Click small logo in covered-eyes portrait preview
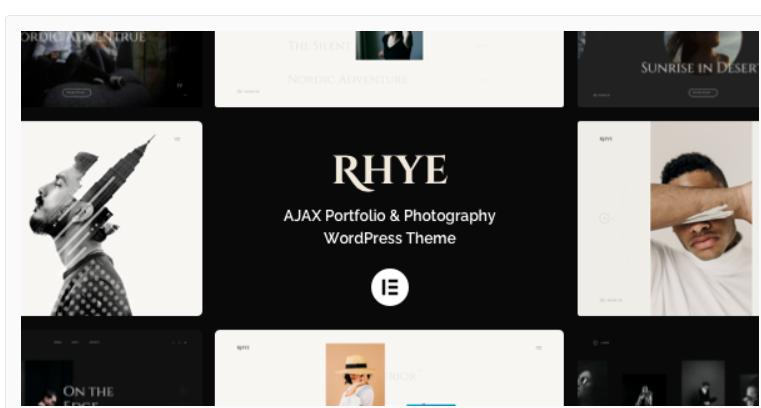Image resolution: width=761 pixels, height=408 pixels. pos(604,139)
